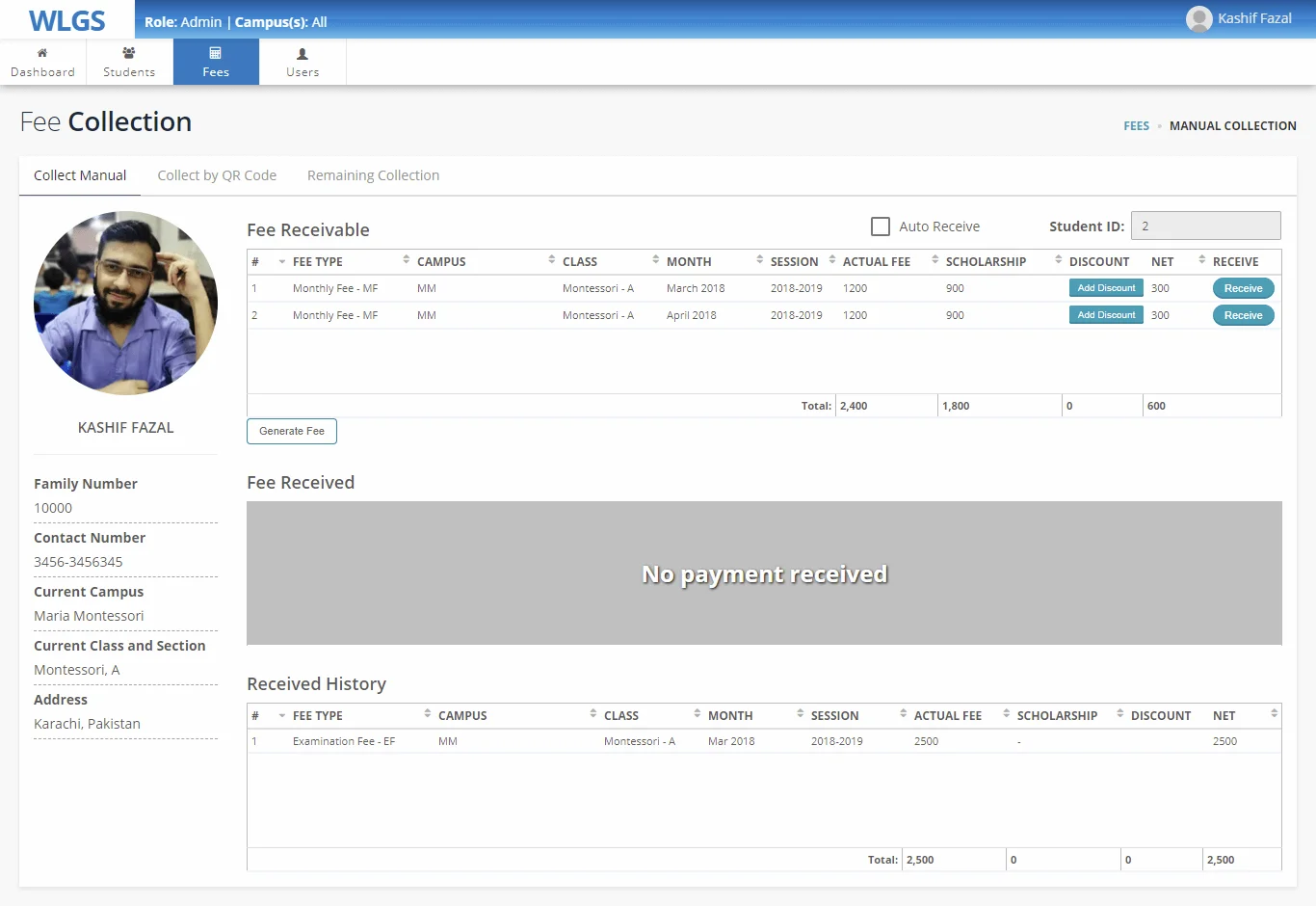Viewport: 1316px width, 906px height.
Task: Sort Fee Receivable by Campus column
Action: 441,262
